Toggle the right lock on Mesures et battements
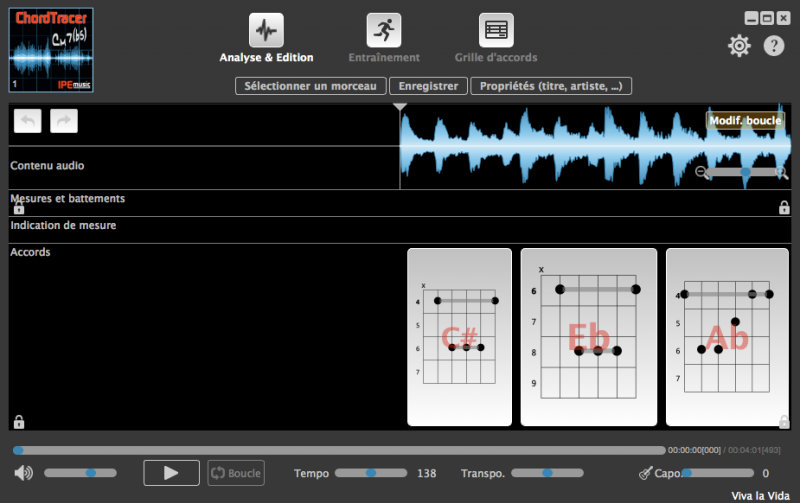 click(784, 207)
